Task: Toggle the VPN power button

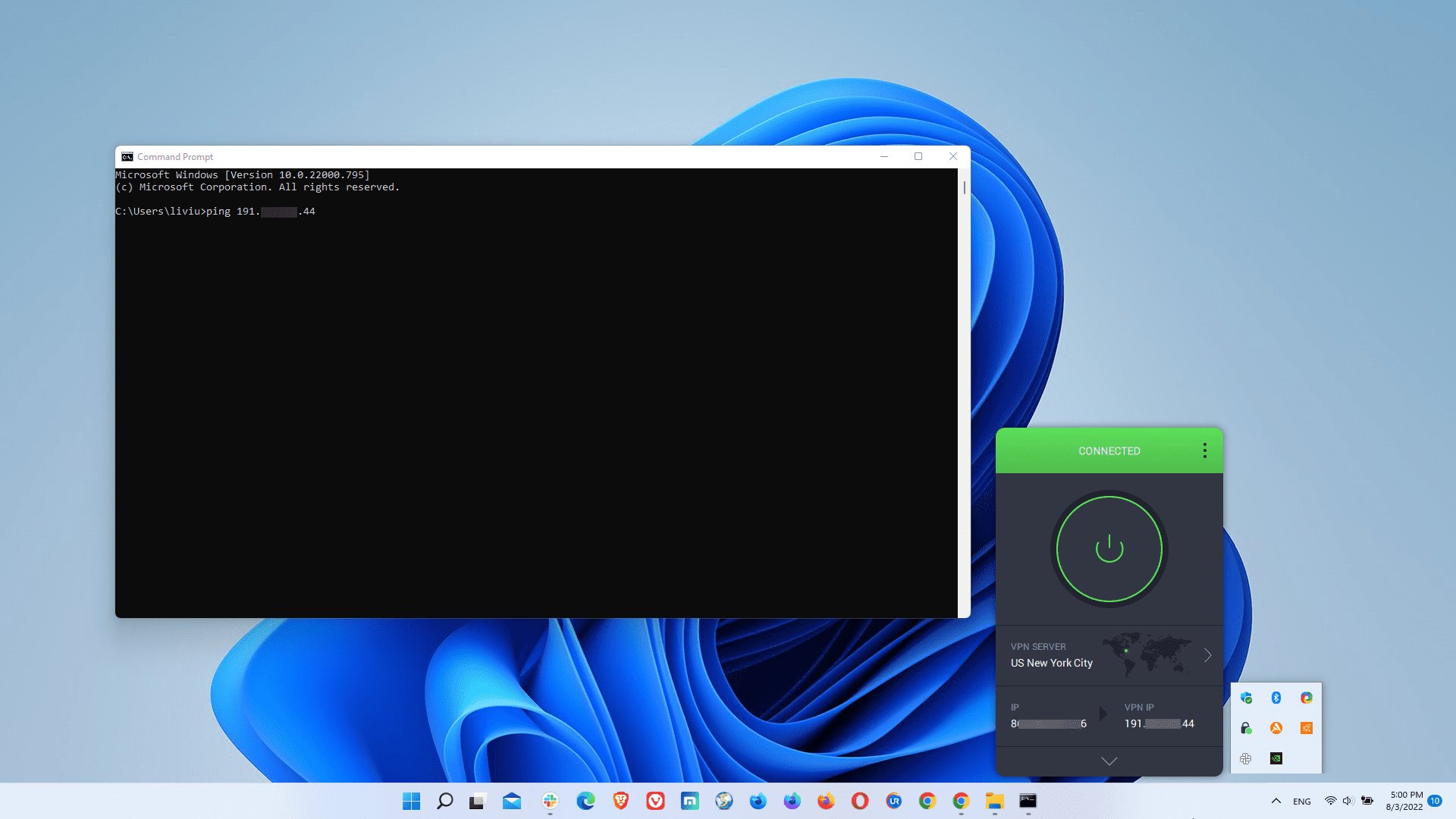Action: pos(1109,549)
